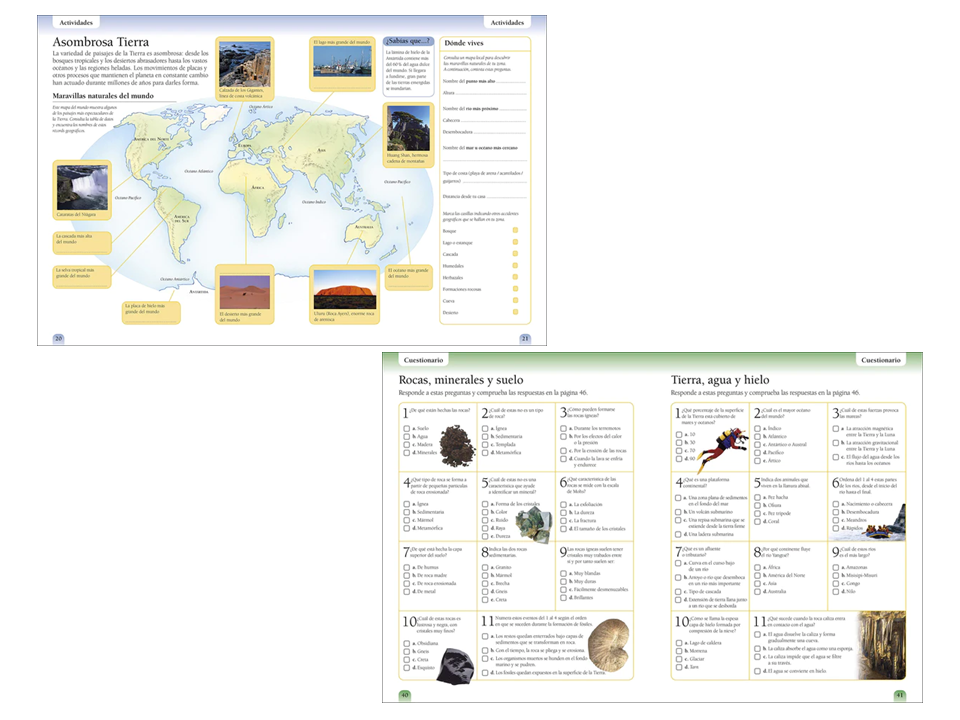This screenshot has width=960, height=720.
Task: Select the Cuestionario tab on page 41
Action: 880,360
